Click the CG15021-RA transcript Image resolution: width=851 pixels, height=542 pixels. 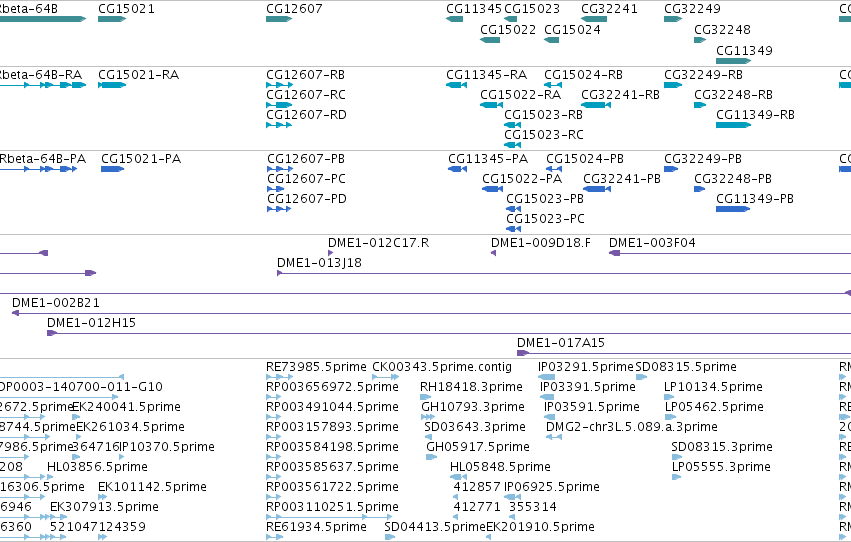click(x=112, y=85)
